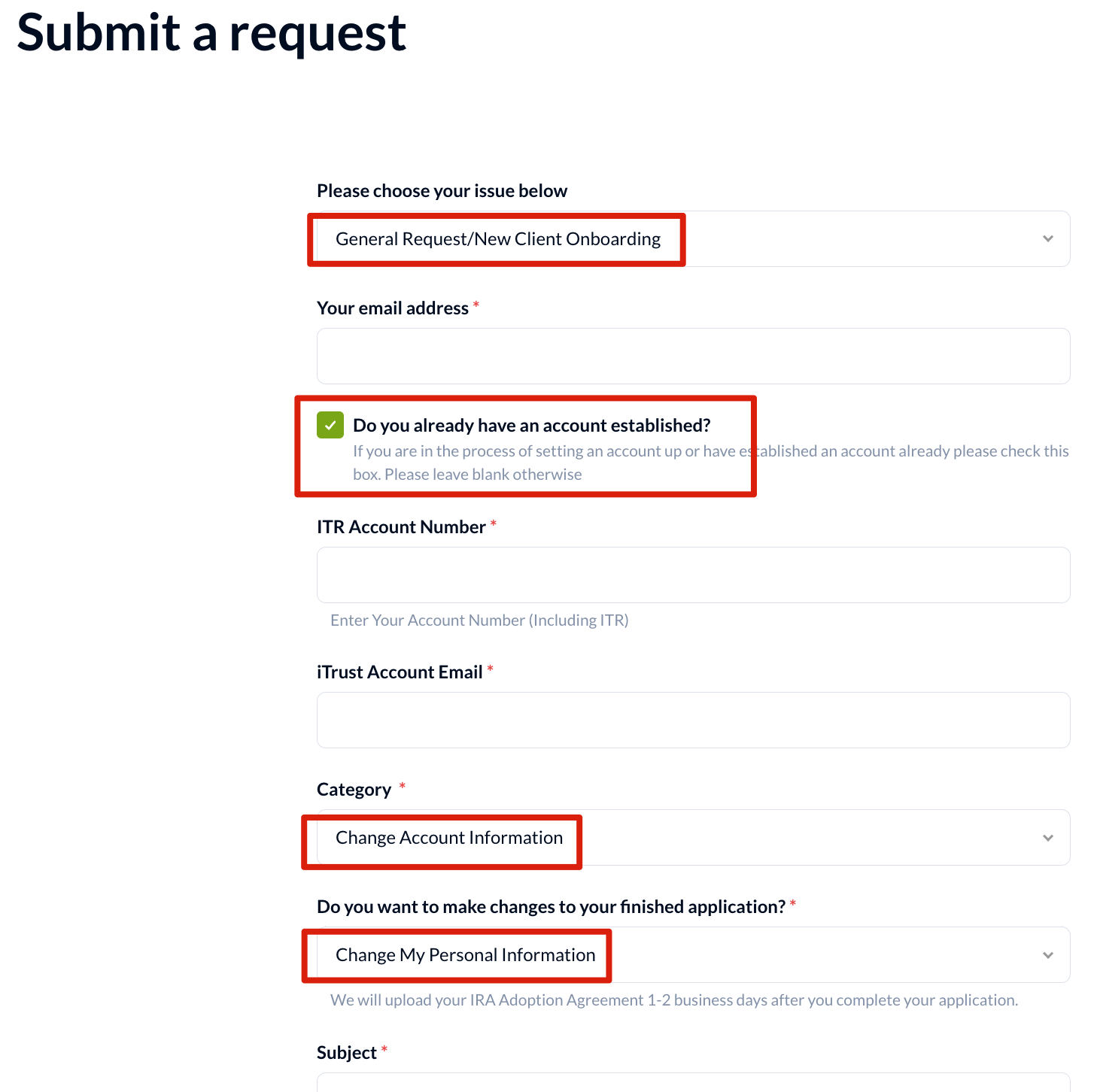This screenshot has width=1097, height=1092.
Task: Click the "Submit a request" page heading
Action: click(x=211, y=33)
